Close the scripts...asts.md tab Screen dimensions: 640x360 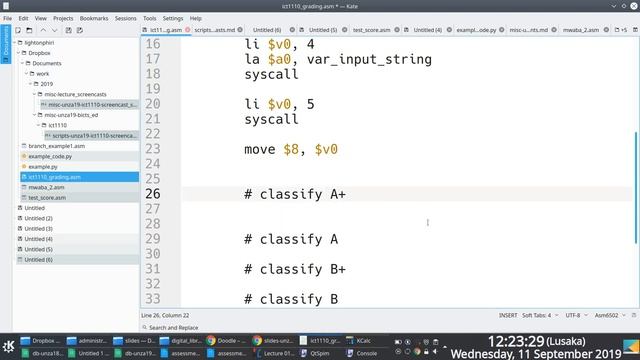coord(240,30)
